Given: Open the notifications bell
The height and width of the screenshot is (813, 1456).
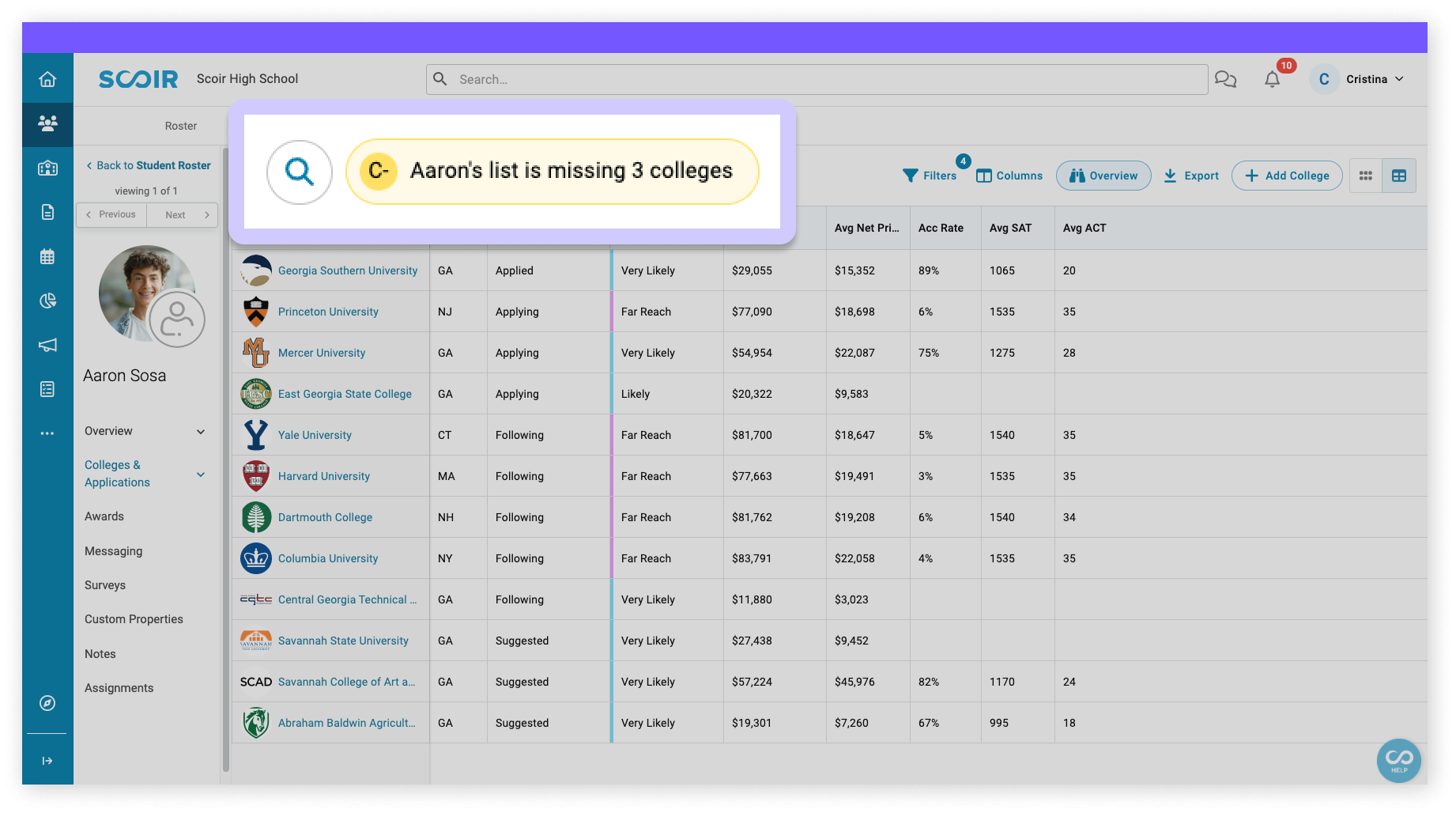Looking at the screenshot, I should [1272, 79].
